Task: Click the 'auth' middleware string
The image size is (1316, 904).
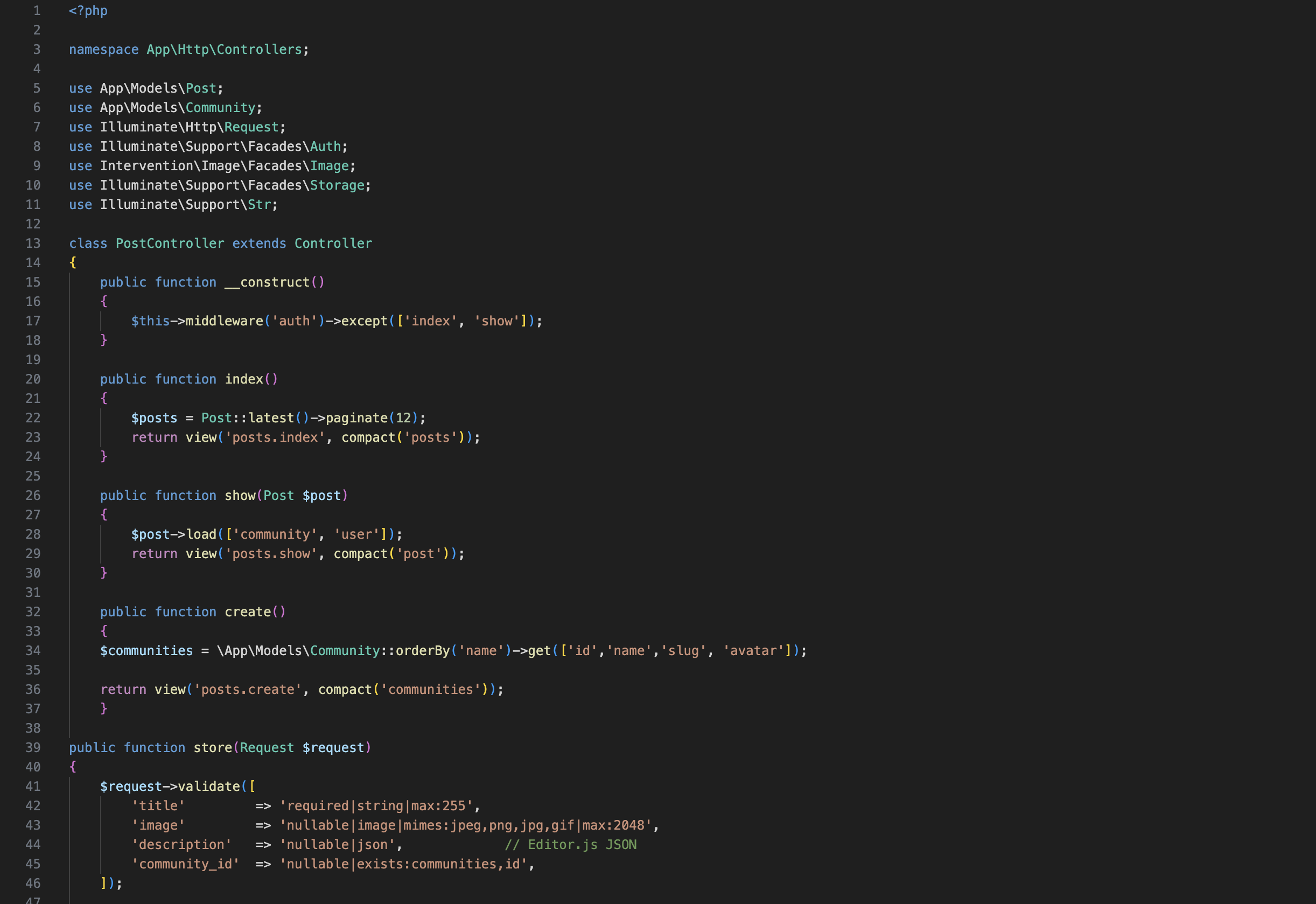Action: pos(295,321)
